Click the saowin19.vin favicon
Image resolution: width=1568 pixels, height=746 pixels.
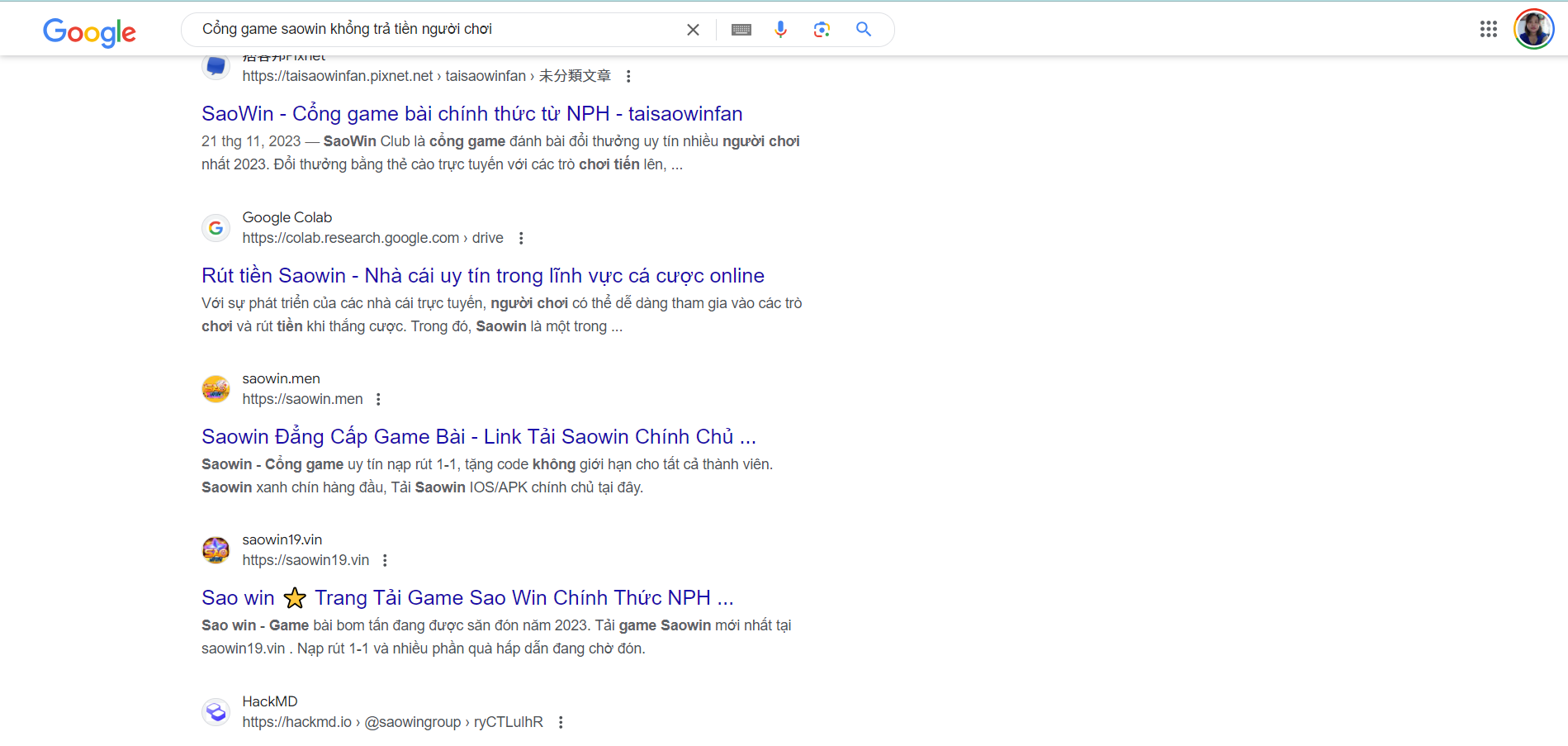tap(216, 550)
